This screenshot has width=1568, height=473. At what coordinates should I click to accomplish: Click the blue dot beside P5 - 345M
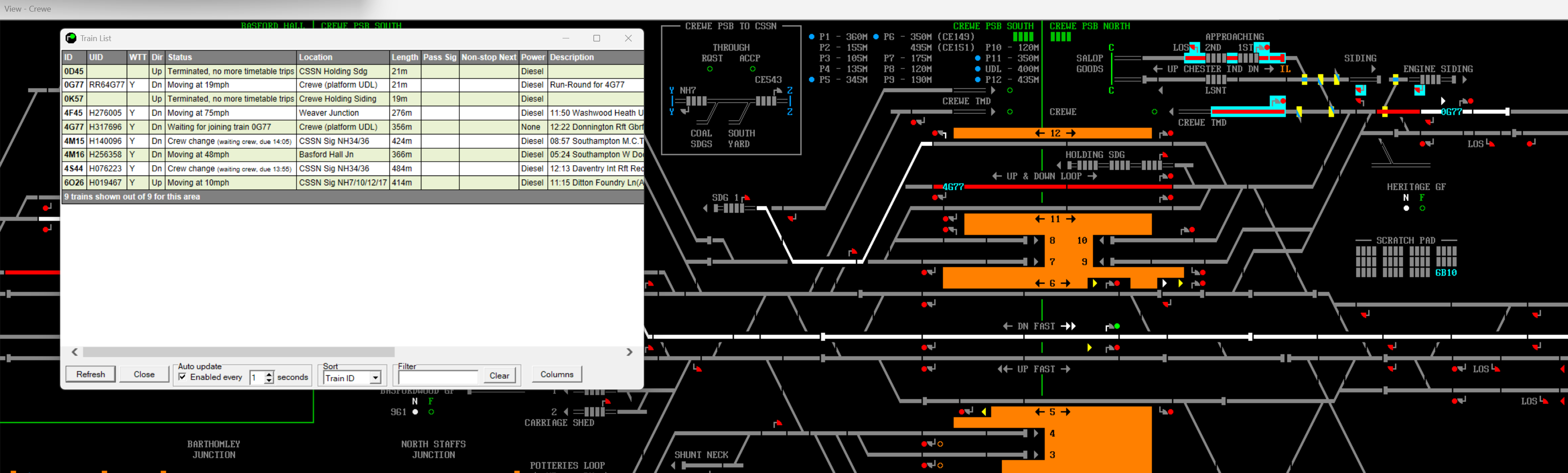click(x=811, y=80)
